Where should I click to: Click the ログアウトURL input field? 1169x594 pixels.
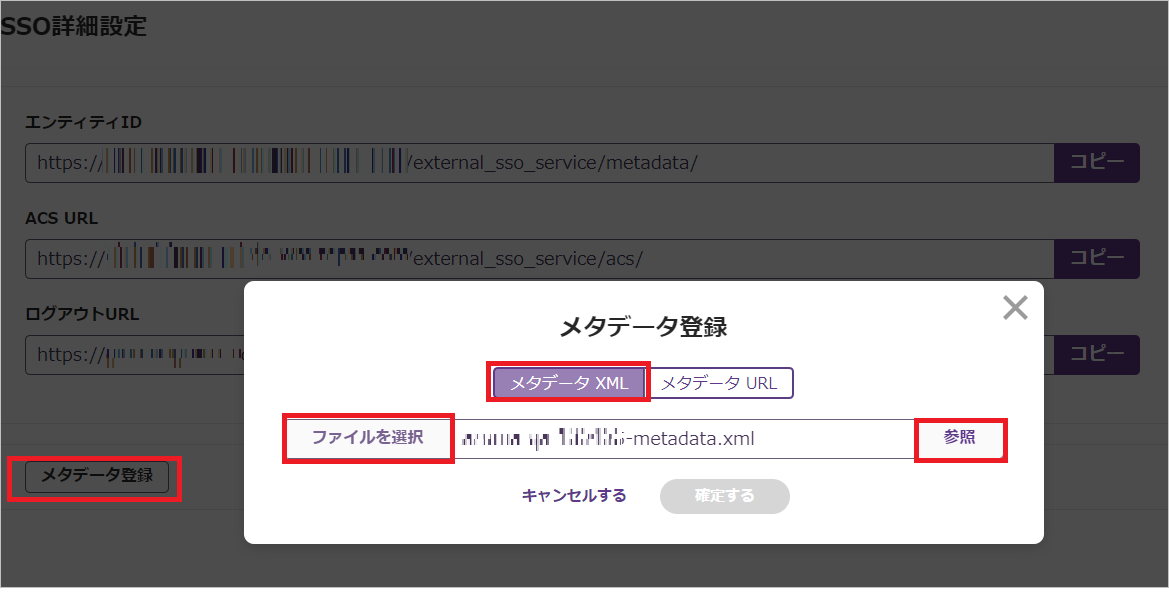click(134, 355)
